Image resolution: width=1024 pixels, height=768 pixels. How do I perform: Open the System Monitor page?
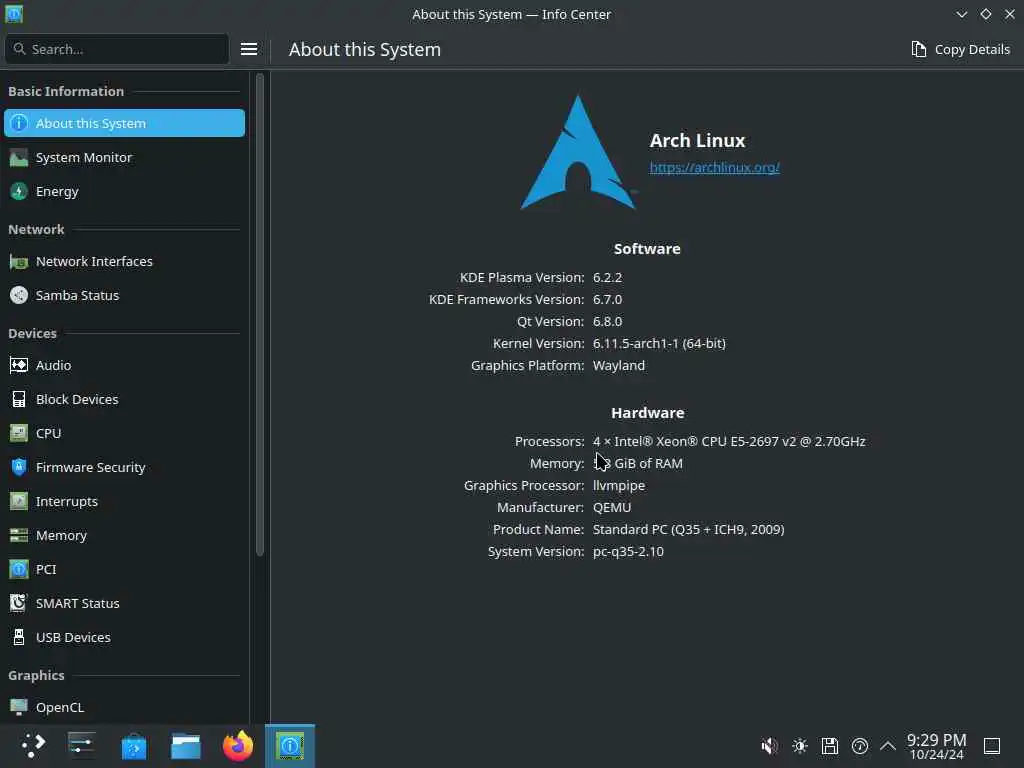point(124,157)
